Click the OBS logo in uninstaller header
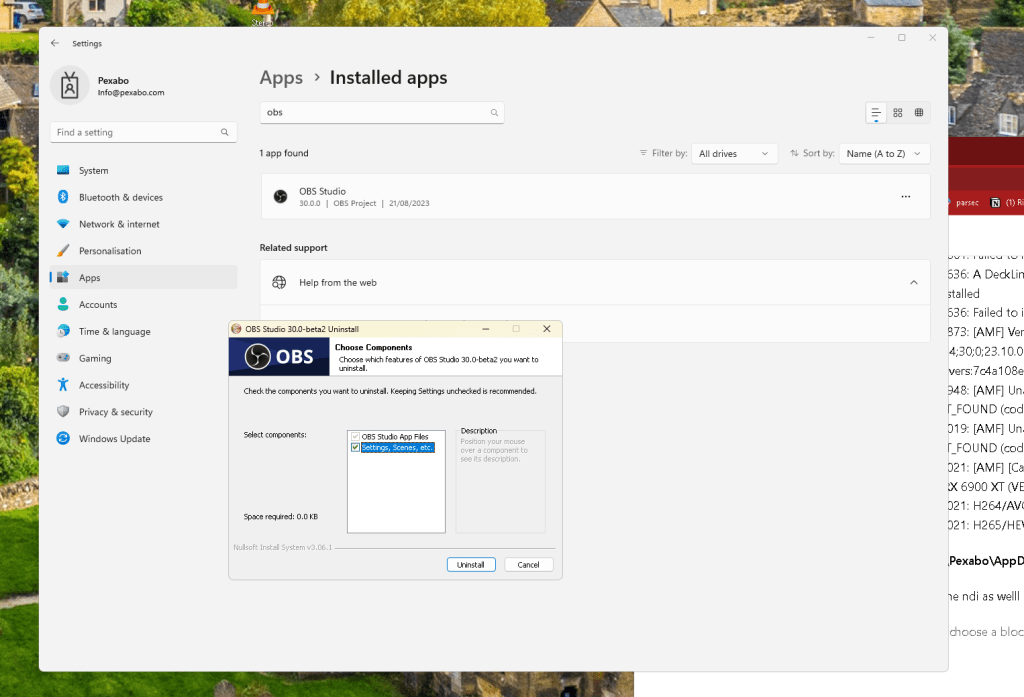The width and height of the screenshot is (1024, 697). click(x=279, y=357)
